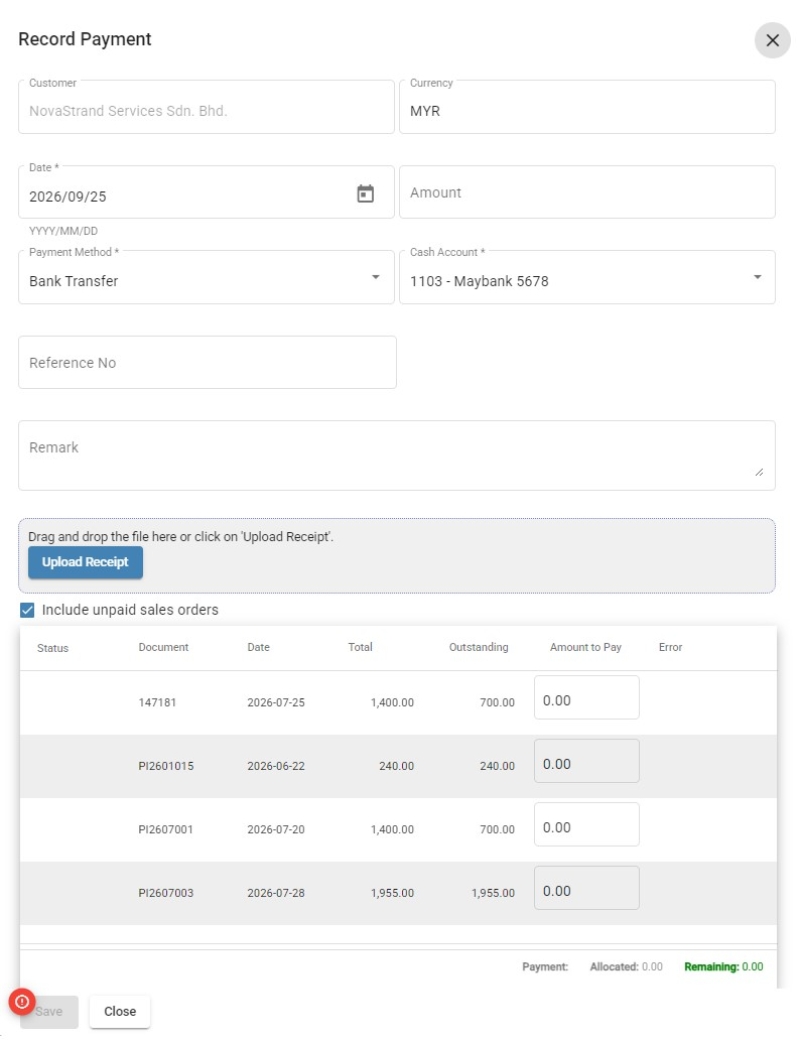
Task: Click the Close button
Action: point(120,1011)
